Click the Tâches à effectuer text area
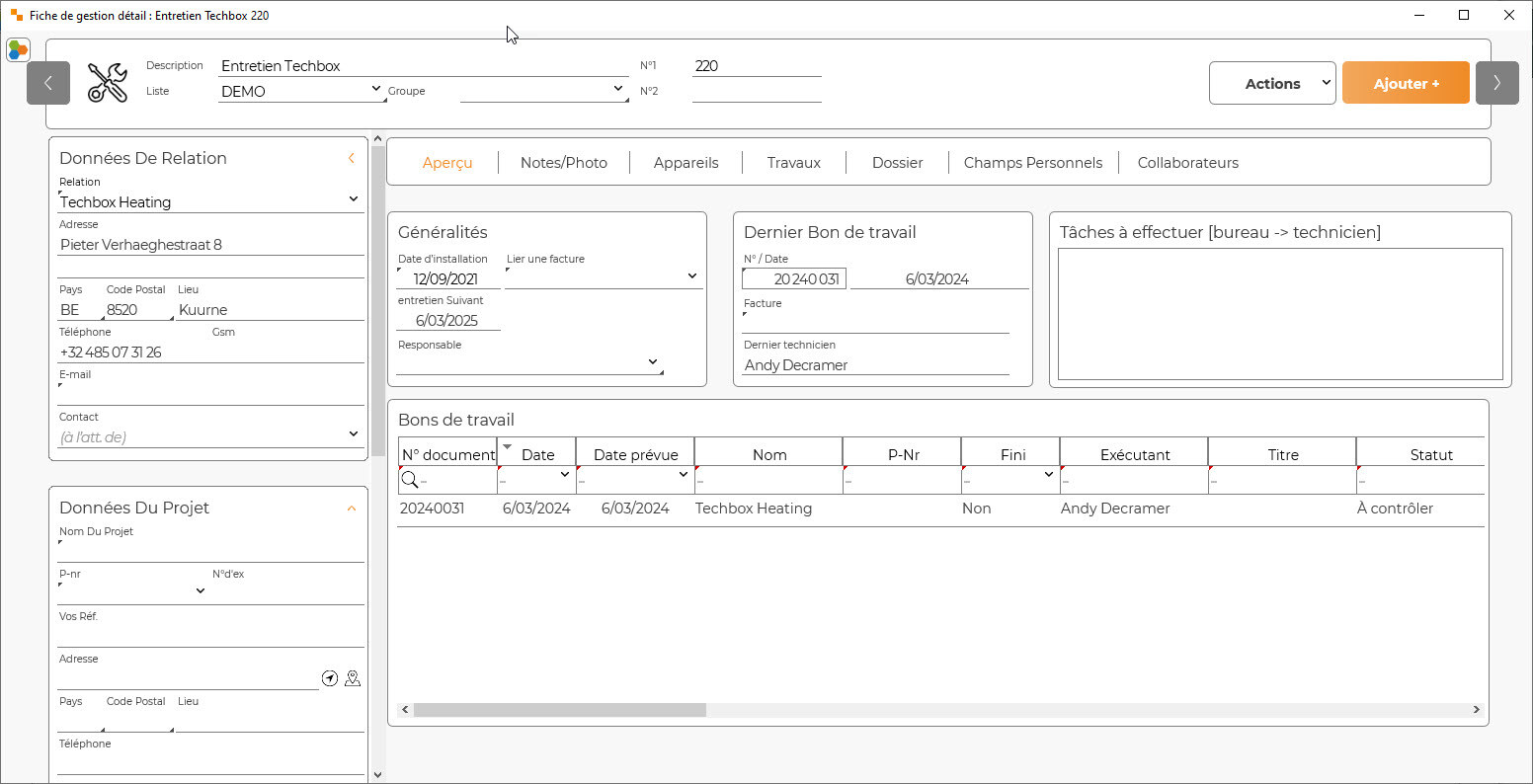This screenshot has height=784, width=1533. click(1280, 314)
